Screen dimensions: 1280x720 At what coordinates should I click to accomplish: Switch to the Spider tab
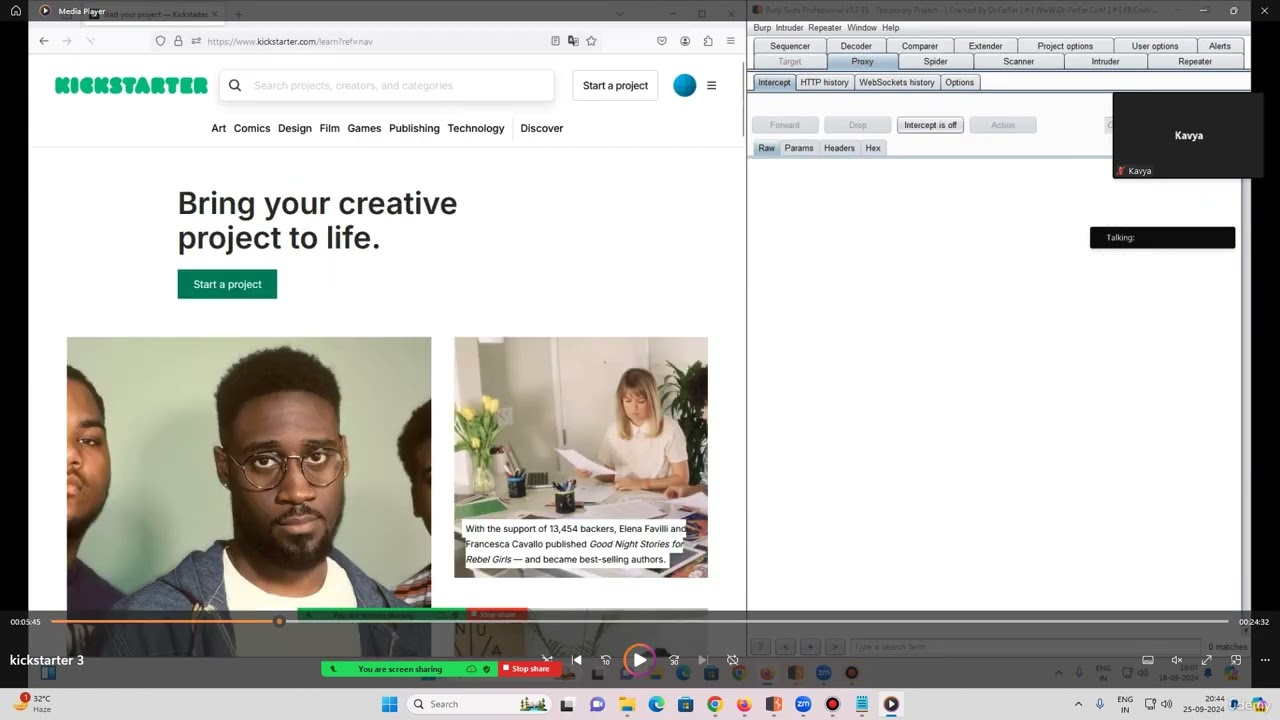936,62
